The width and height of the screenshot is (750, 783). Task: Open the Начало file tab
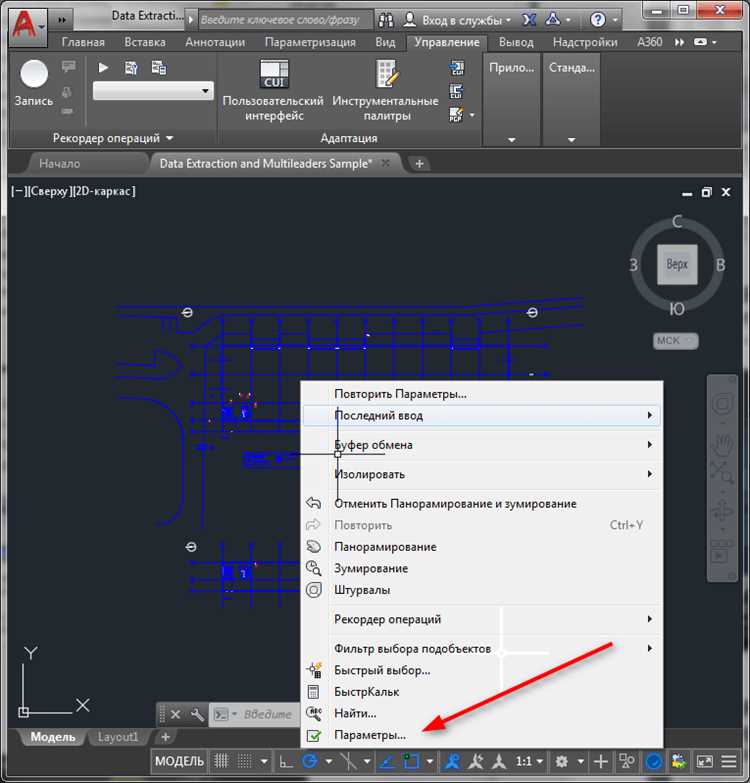point(85,163)
